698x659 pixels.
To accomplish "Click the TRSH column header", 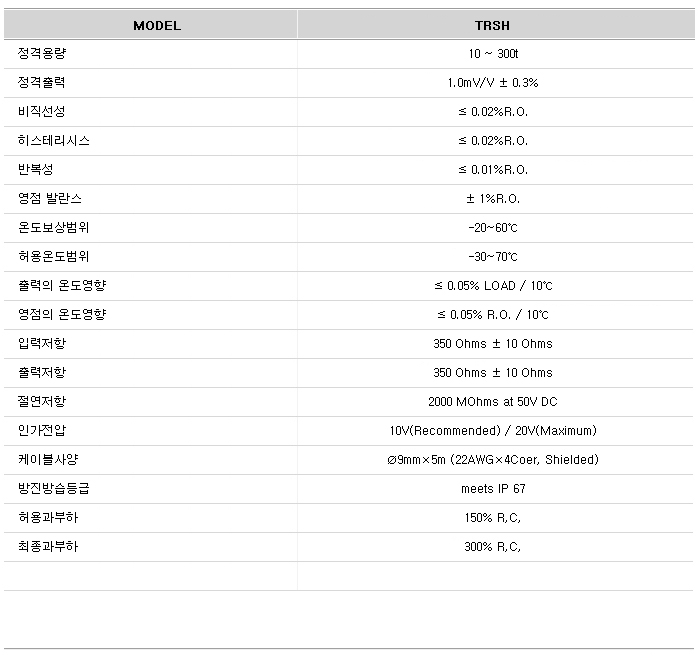I will 492,25.
